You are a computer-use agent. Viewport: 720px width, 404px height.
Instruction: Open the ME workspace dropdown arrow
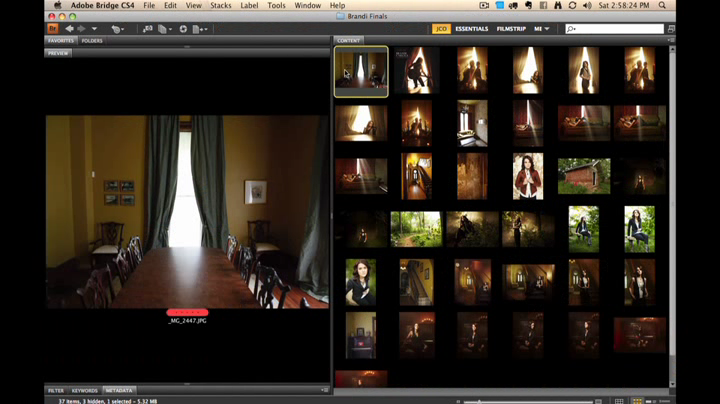click(546, 28)
